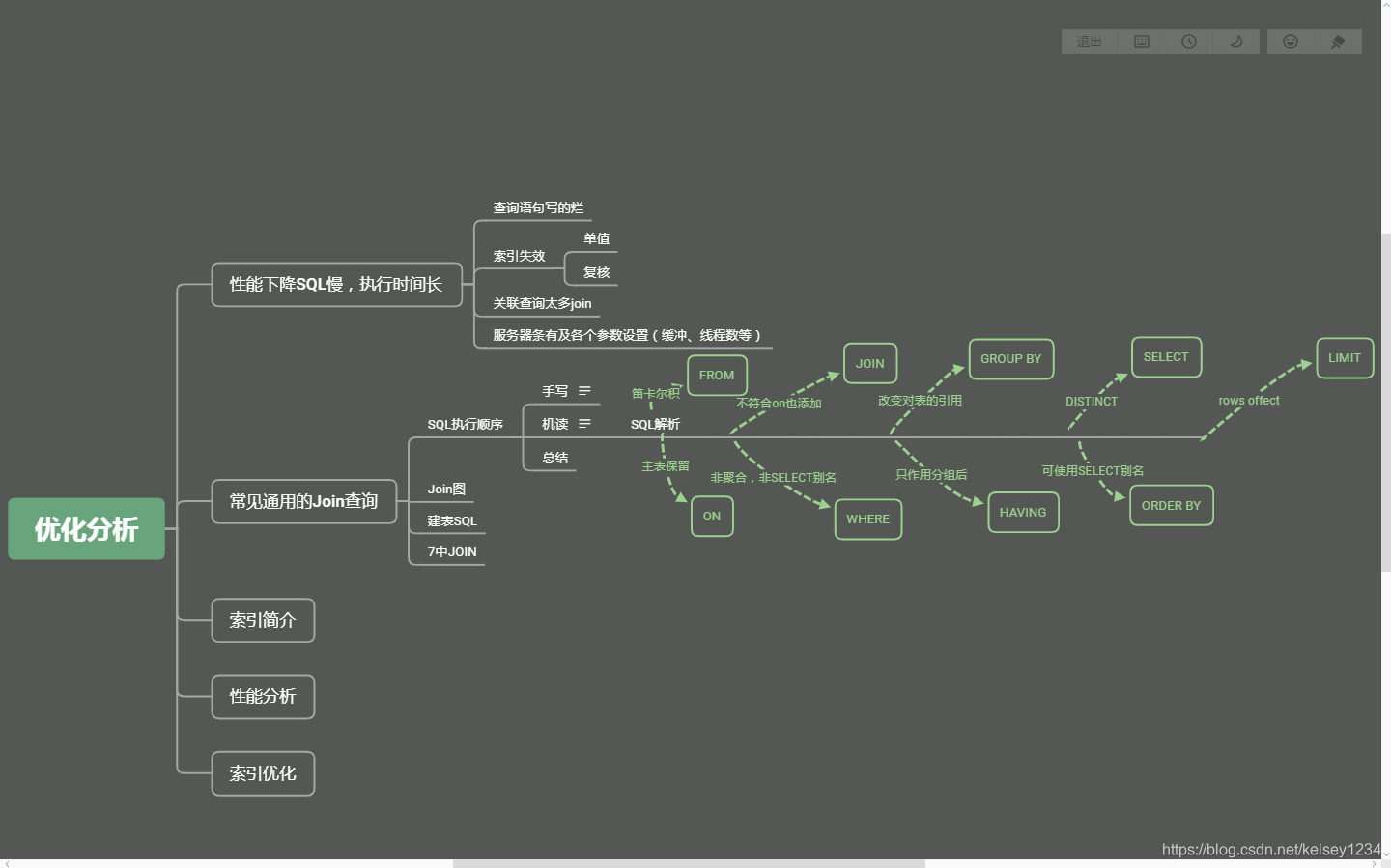Open the note icon beside 手写
Screen dimensions: 1391x868
(x=584, y=391)
